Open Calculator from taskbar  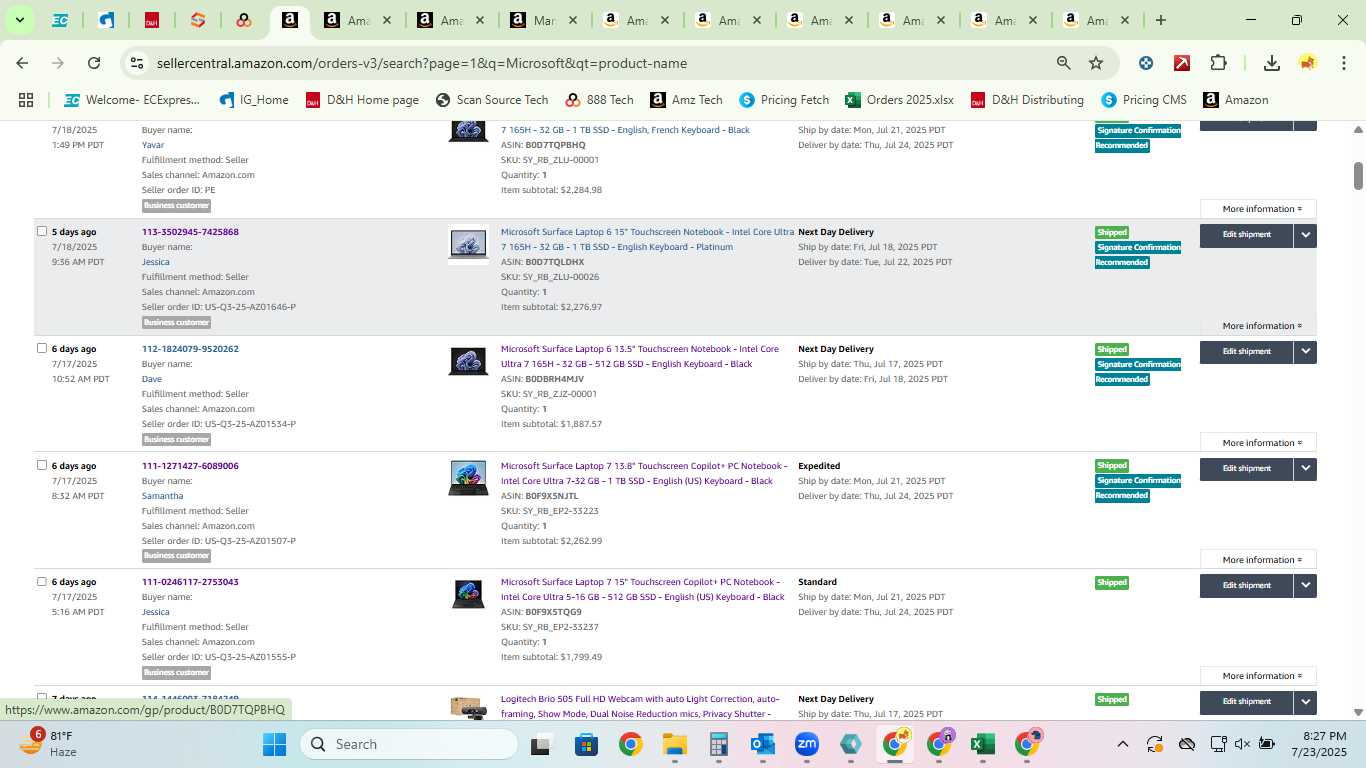[x=718, y=744]
